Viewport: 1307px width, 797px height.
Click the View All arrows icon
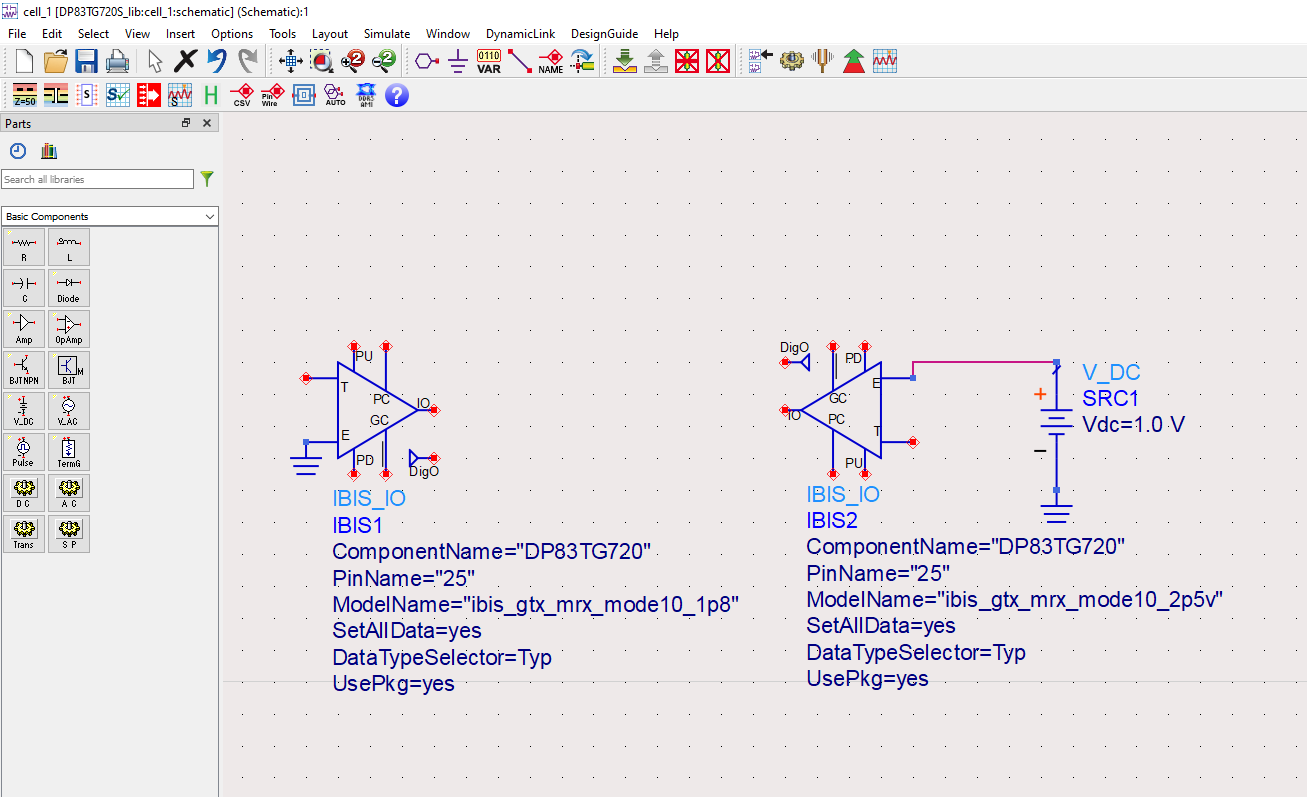click(x=291, y=61)
